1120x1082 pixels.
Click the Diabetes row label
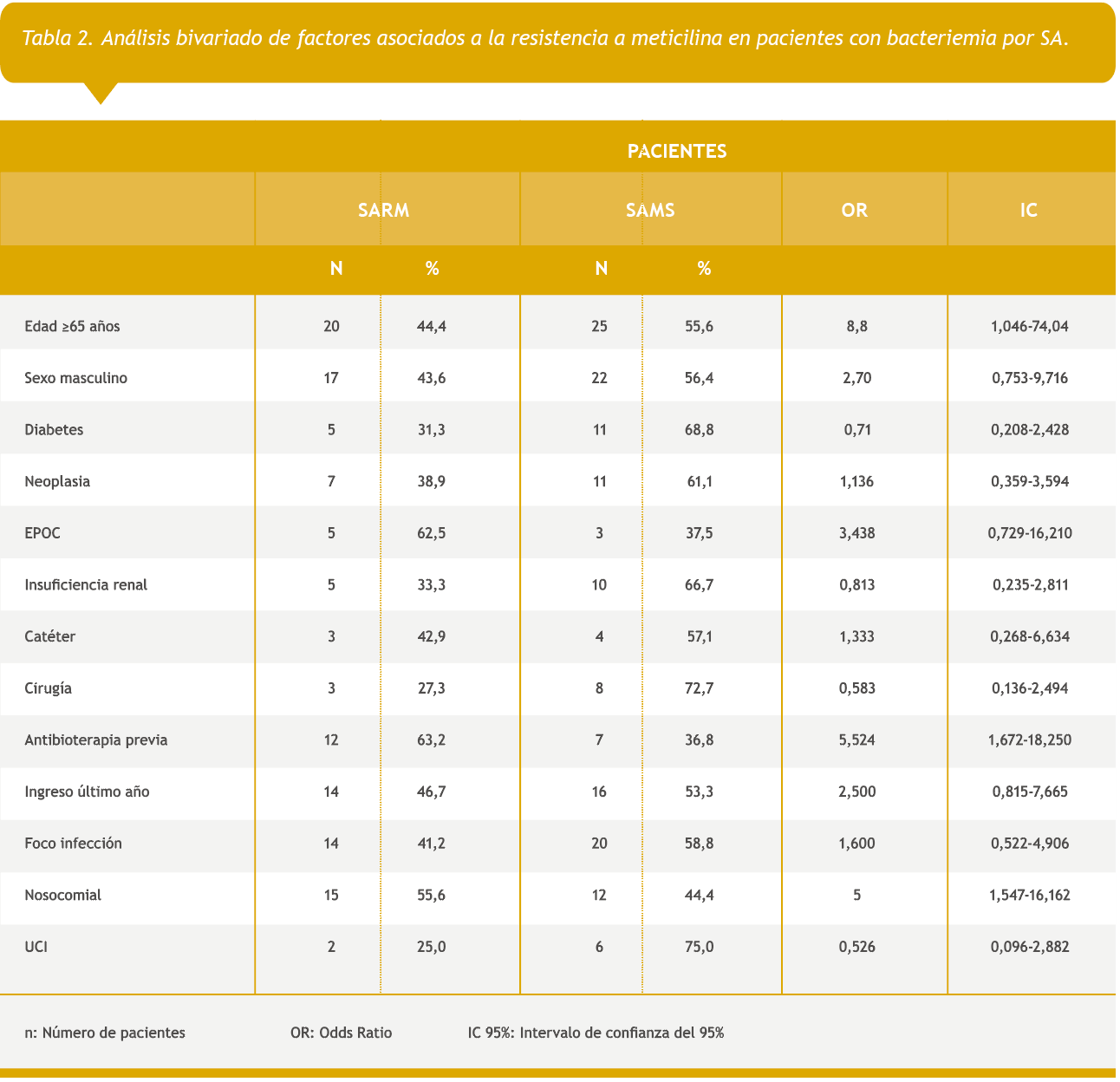point(54,430)
